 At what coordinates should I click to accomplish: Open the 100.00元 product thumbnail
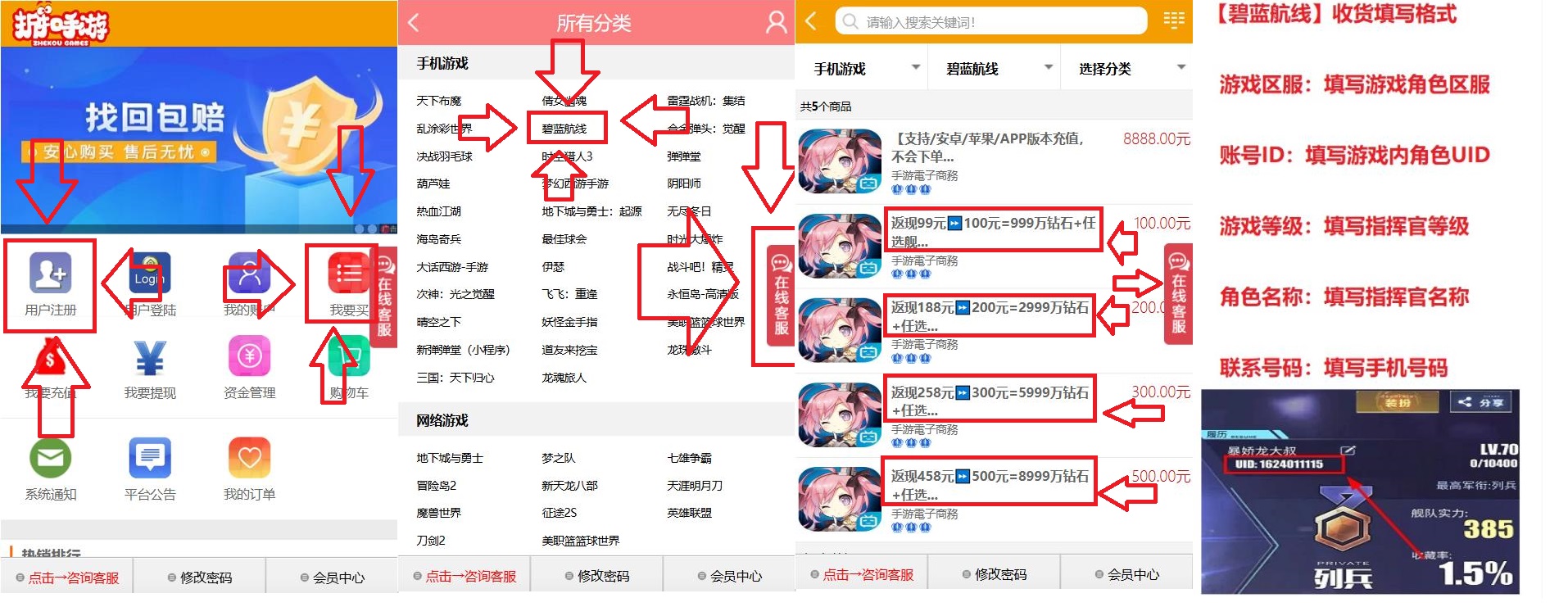[x=841, y=246]
